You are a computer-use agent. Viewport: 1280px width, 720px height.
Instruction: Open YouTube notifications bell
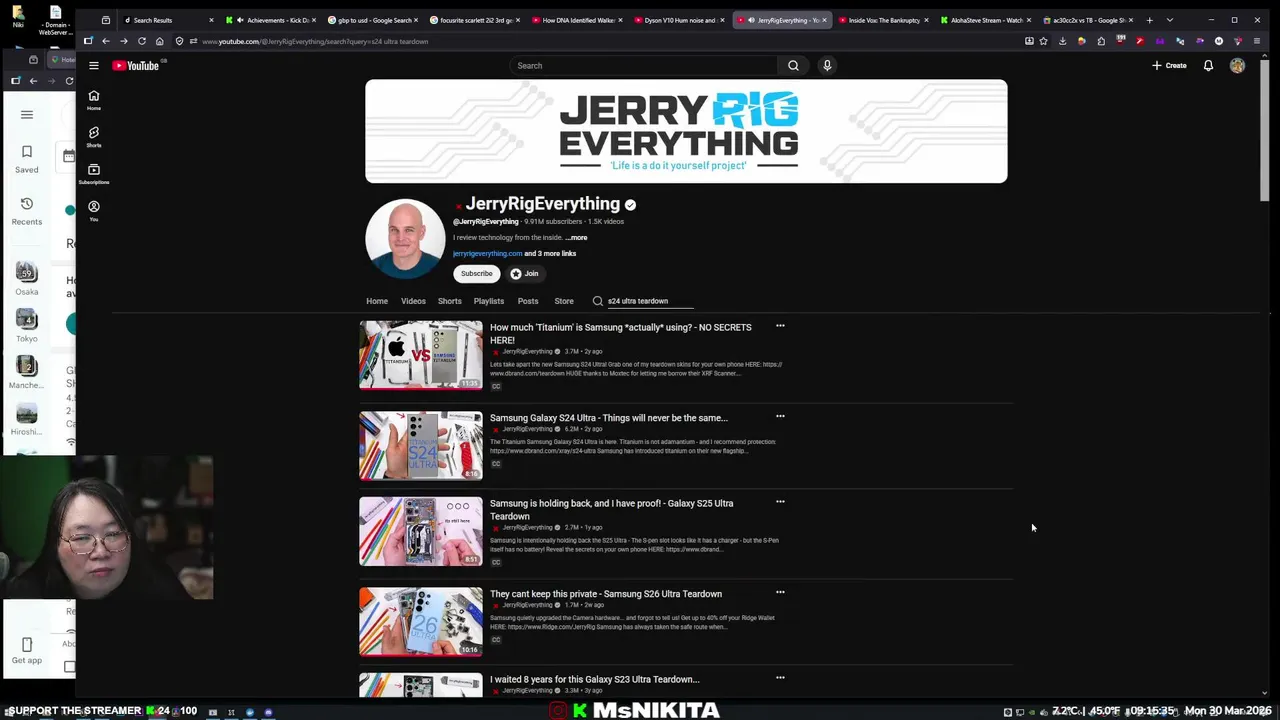(1208, 65)
